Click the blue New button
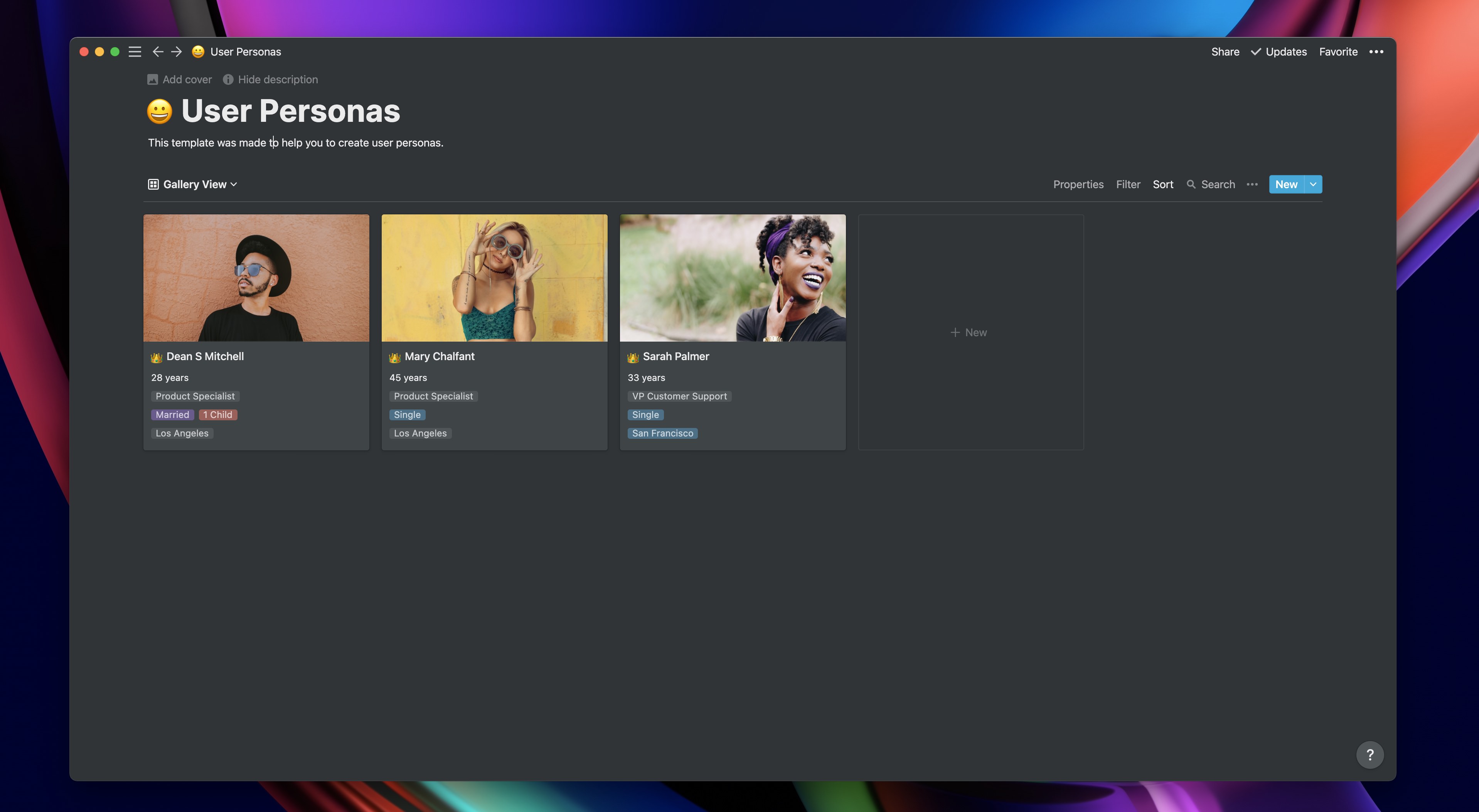The image size is (1479, 812). pos(1286,184)
